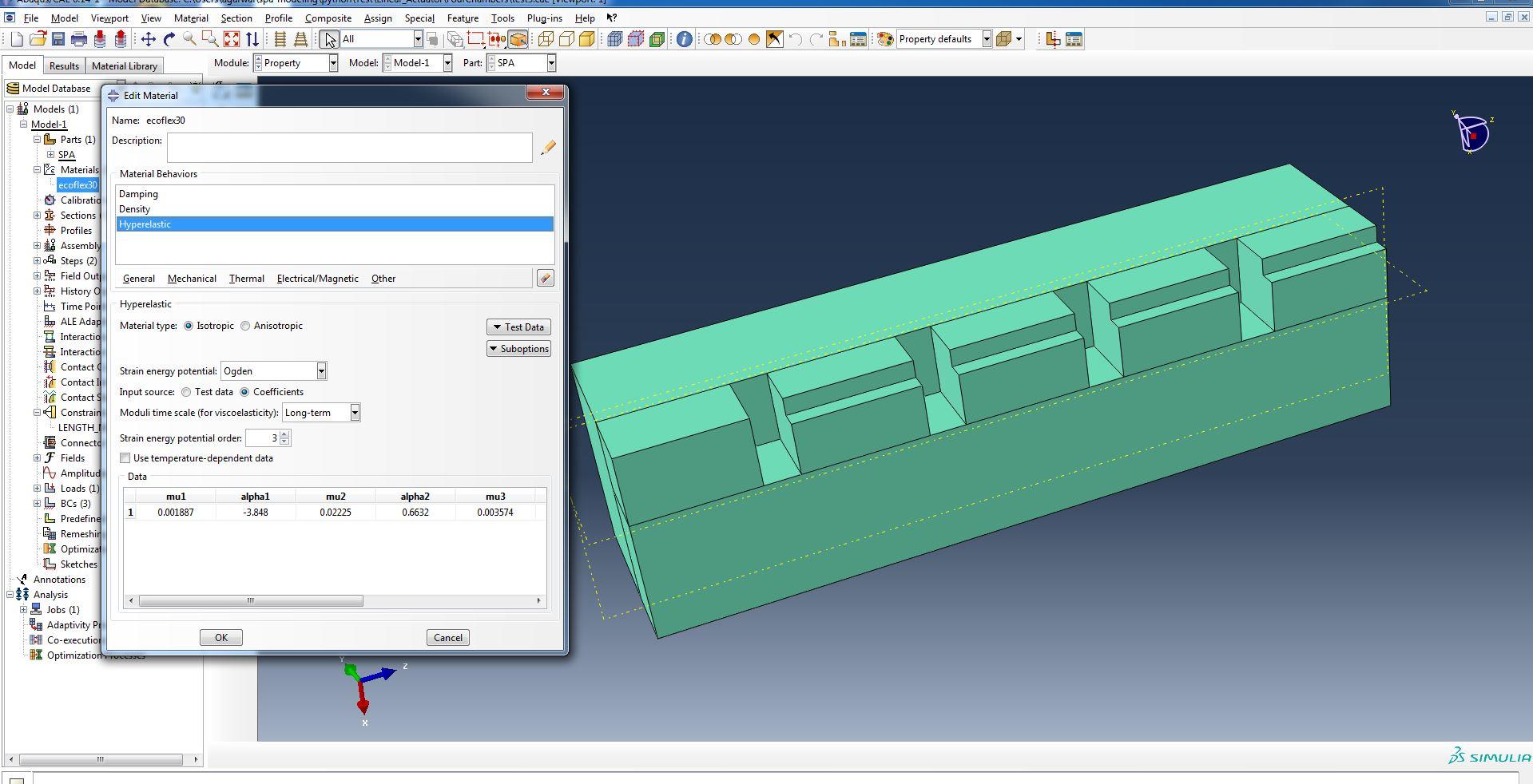
Task: Open the Part SPA dropdown
Action: pos(551,63)
